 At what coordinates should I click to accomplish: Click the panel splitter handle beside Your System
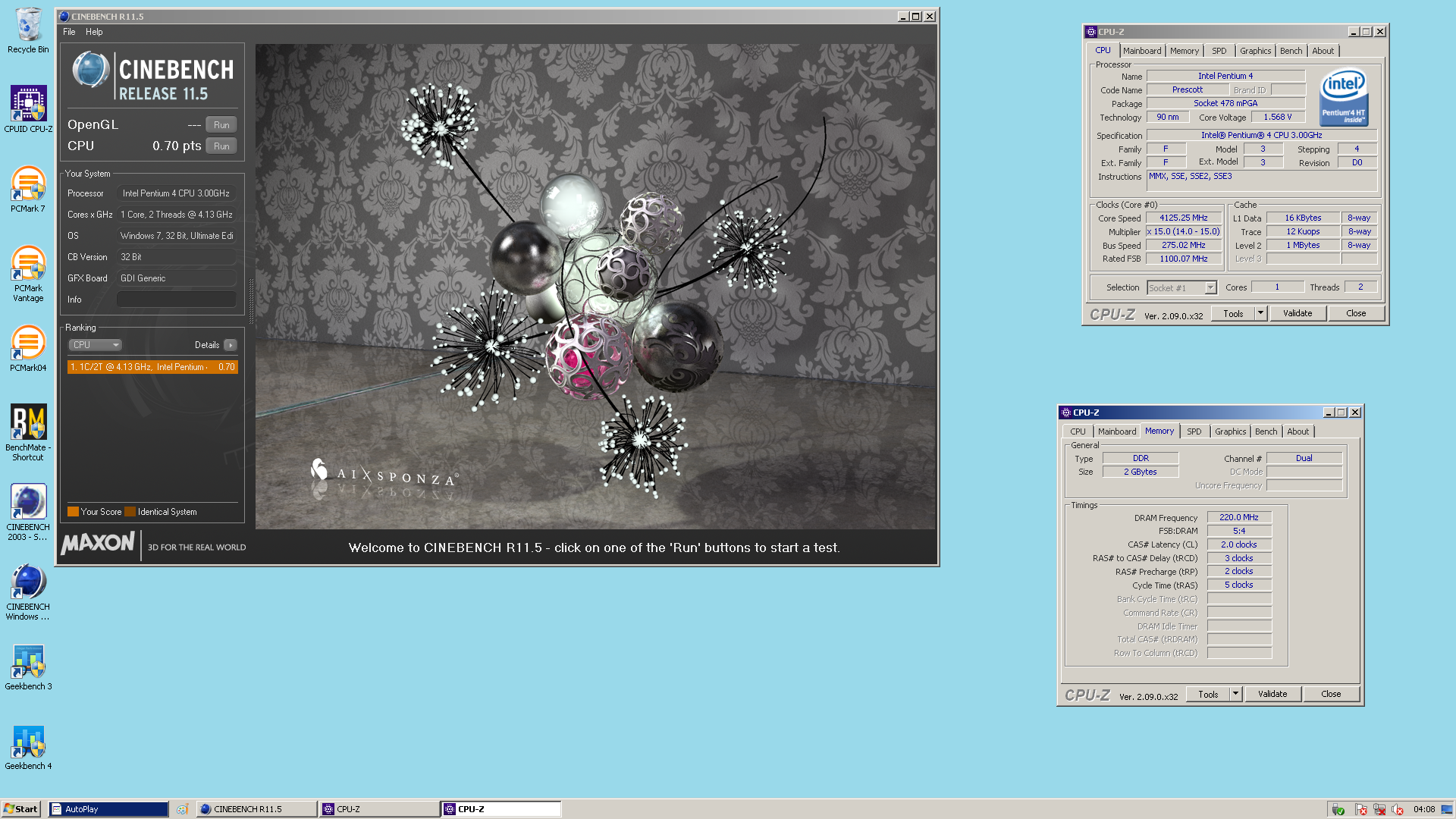point(251,301)
